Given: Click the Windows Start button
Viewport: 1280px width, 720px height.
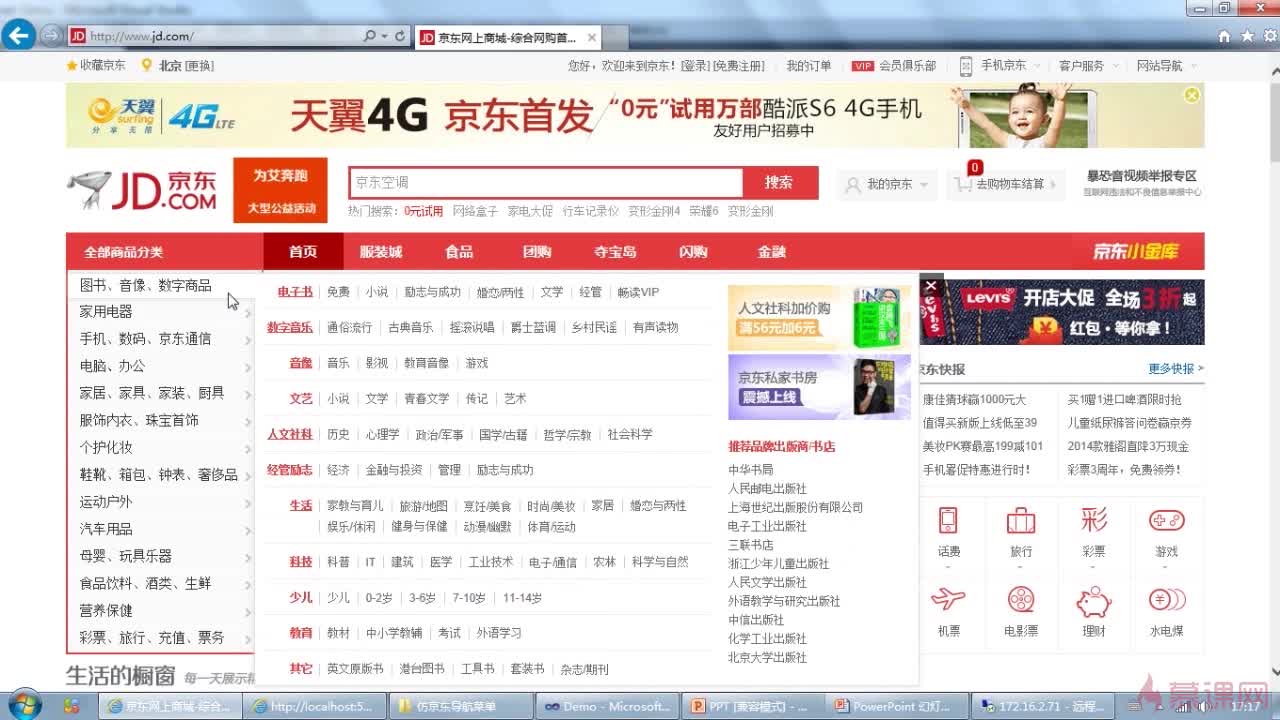Looking at the screenshot, I should [22, 705].
